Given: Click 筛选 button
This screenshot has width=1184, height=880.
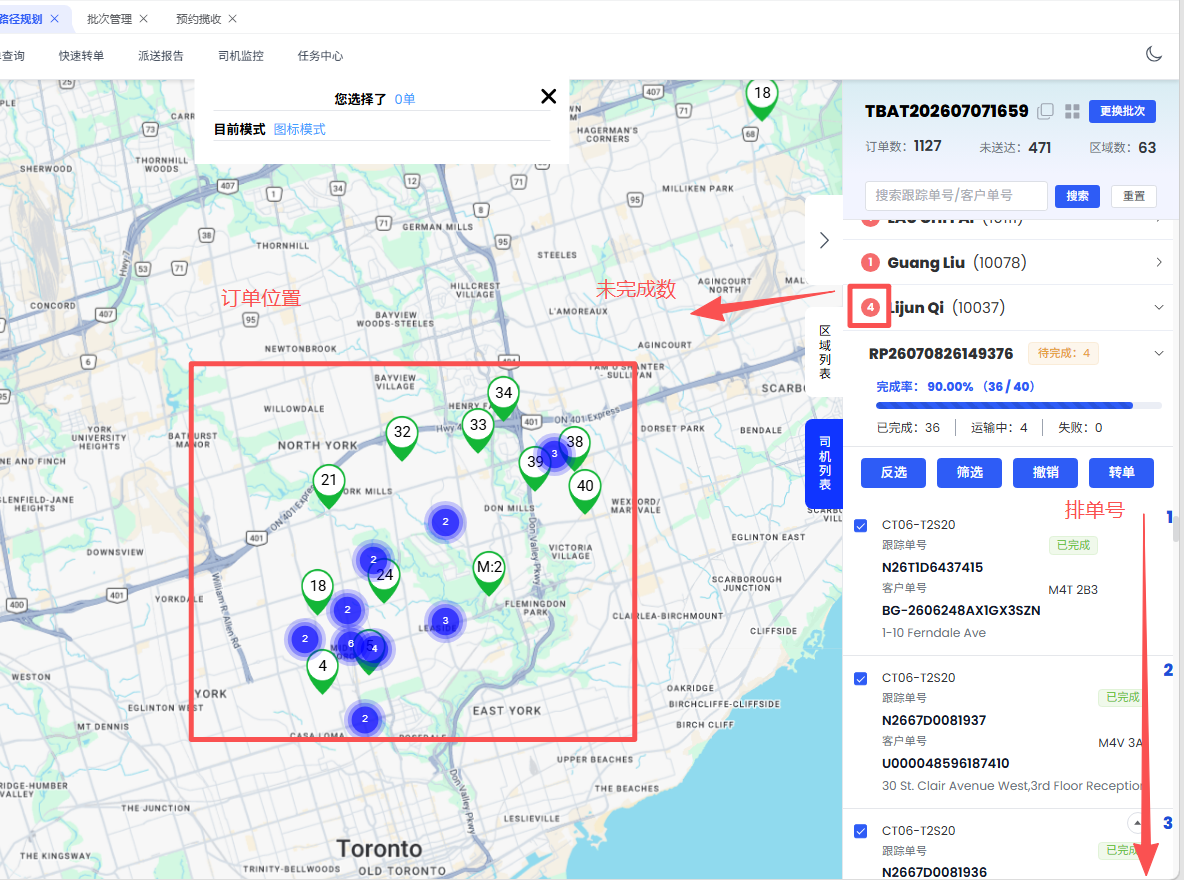Looking at the screenshot, I should [x=969, y=472].
